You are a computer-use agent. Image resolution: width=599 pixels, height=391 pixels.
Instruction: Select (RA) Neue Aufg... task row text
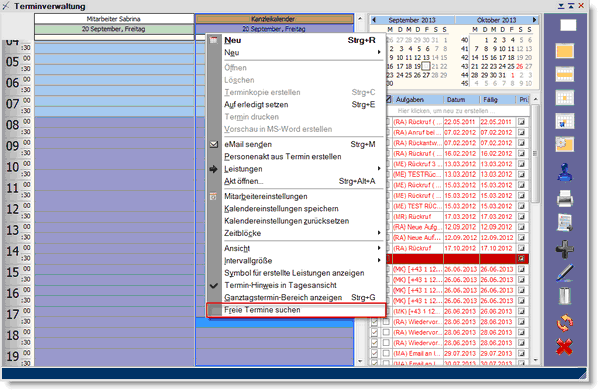418,227
